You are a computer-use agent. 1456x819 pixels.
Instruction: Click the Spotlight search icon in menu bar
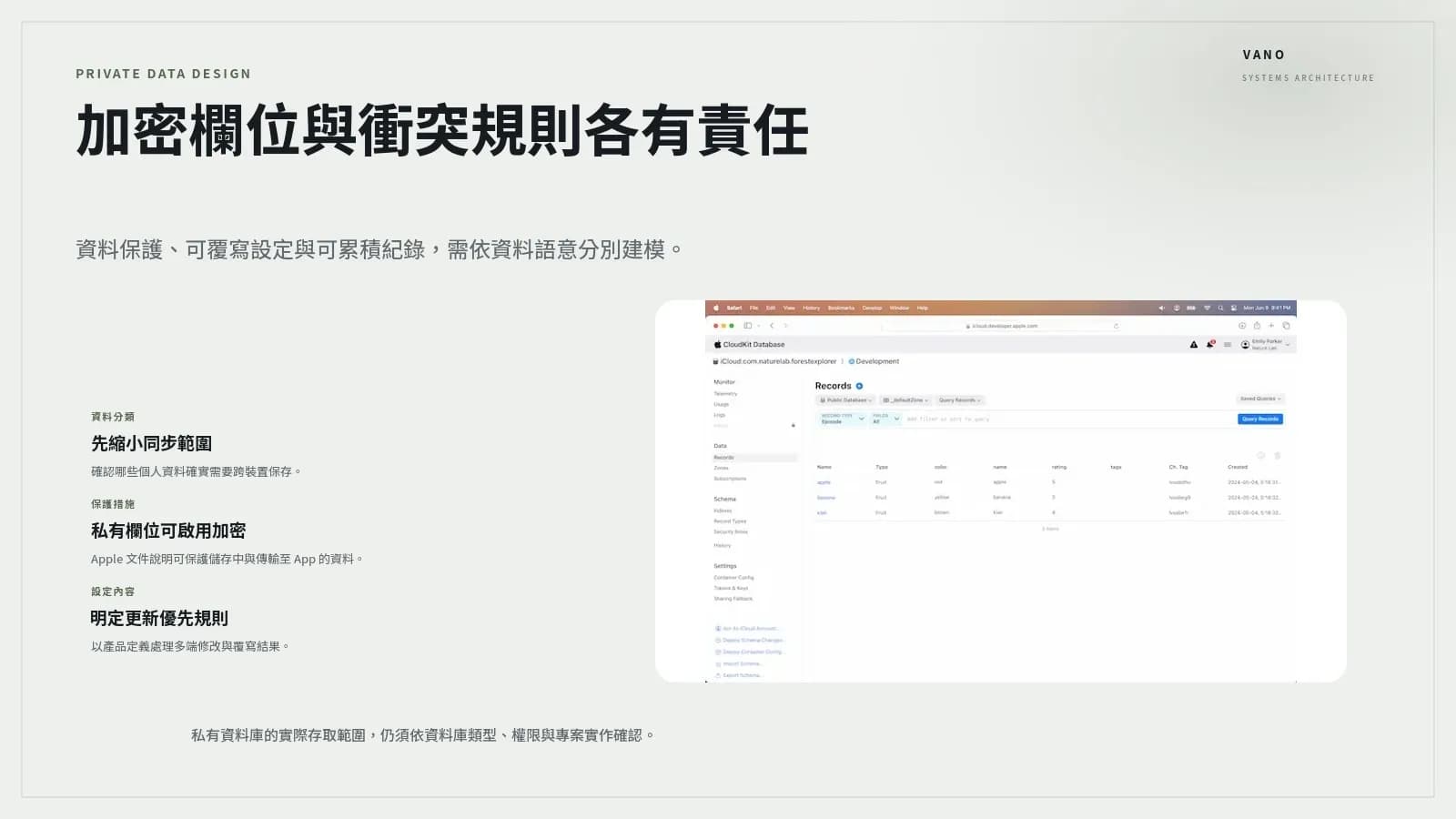[x=1221, y=308]
